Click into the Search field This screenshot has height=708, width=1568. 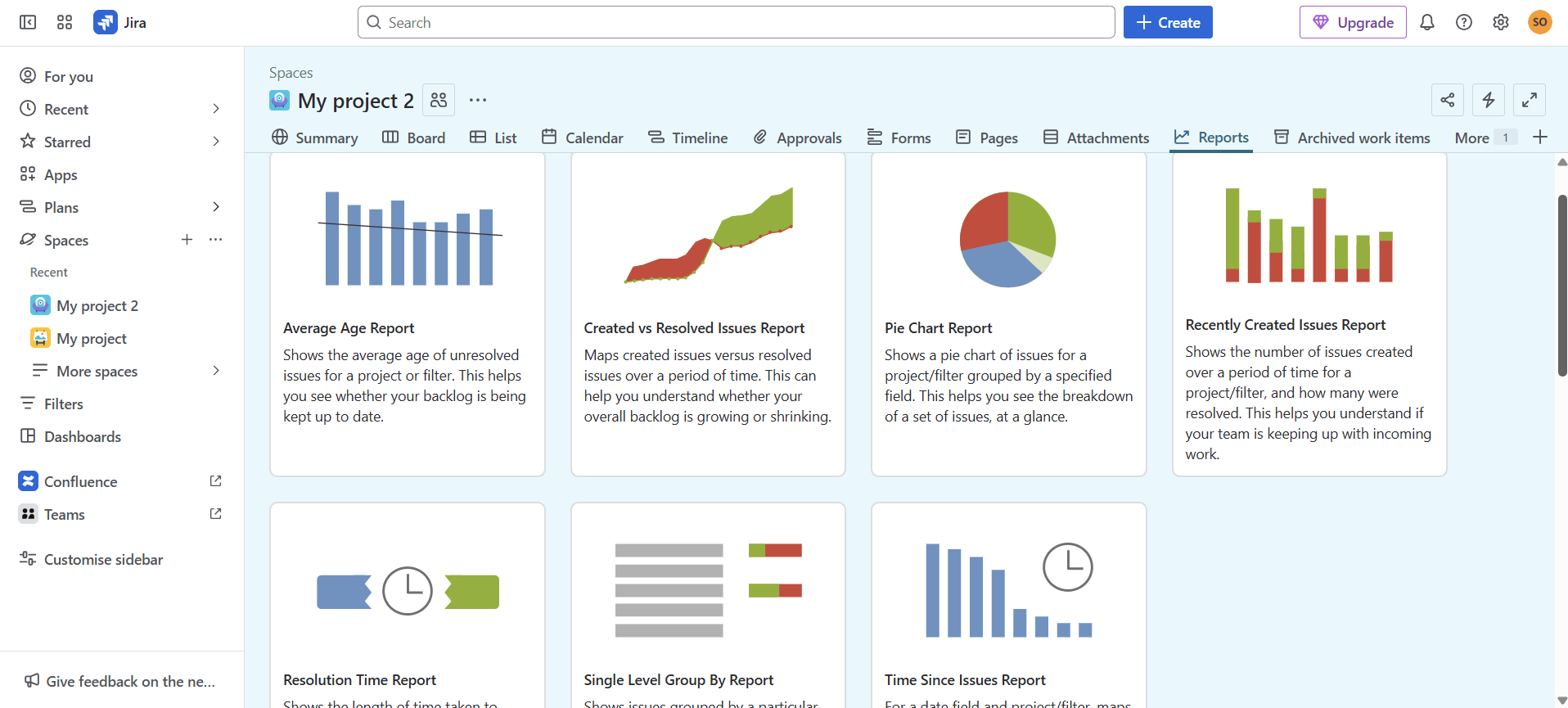coord(737,22)
